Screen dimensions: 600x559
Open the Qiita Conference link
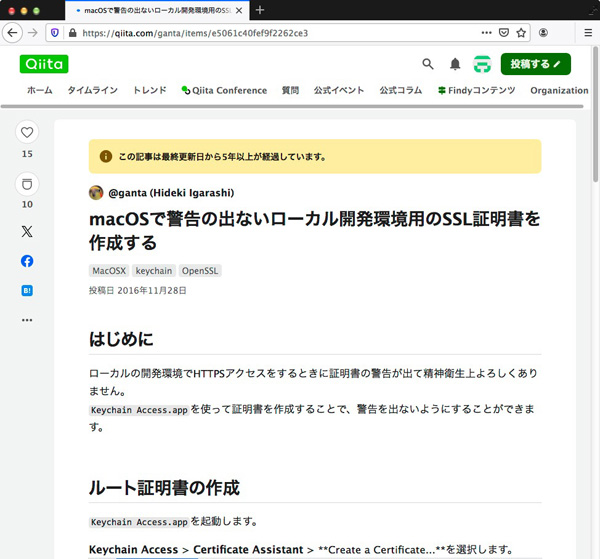point(224,90)
